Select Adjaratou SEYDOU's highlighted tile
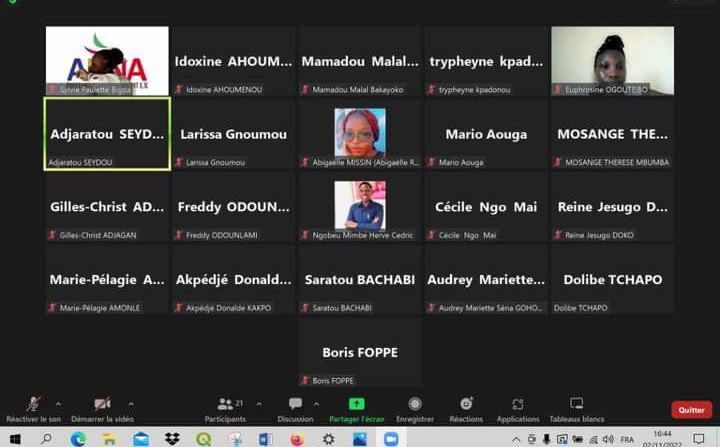This screenshot has height=447, width=720. pos(107,134)
